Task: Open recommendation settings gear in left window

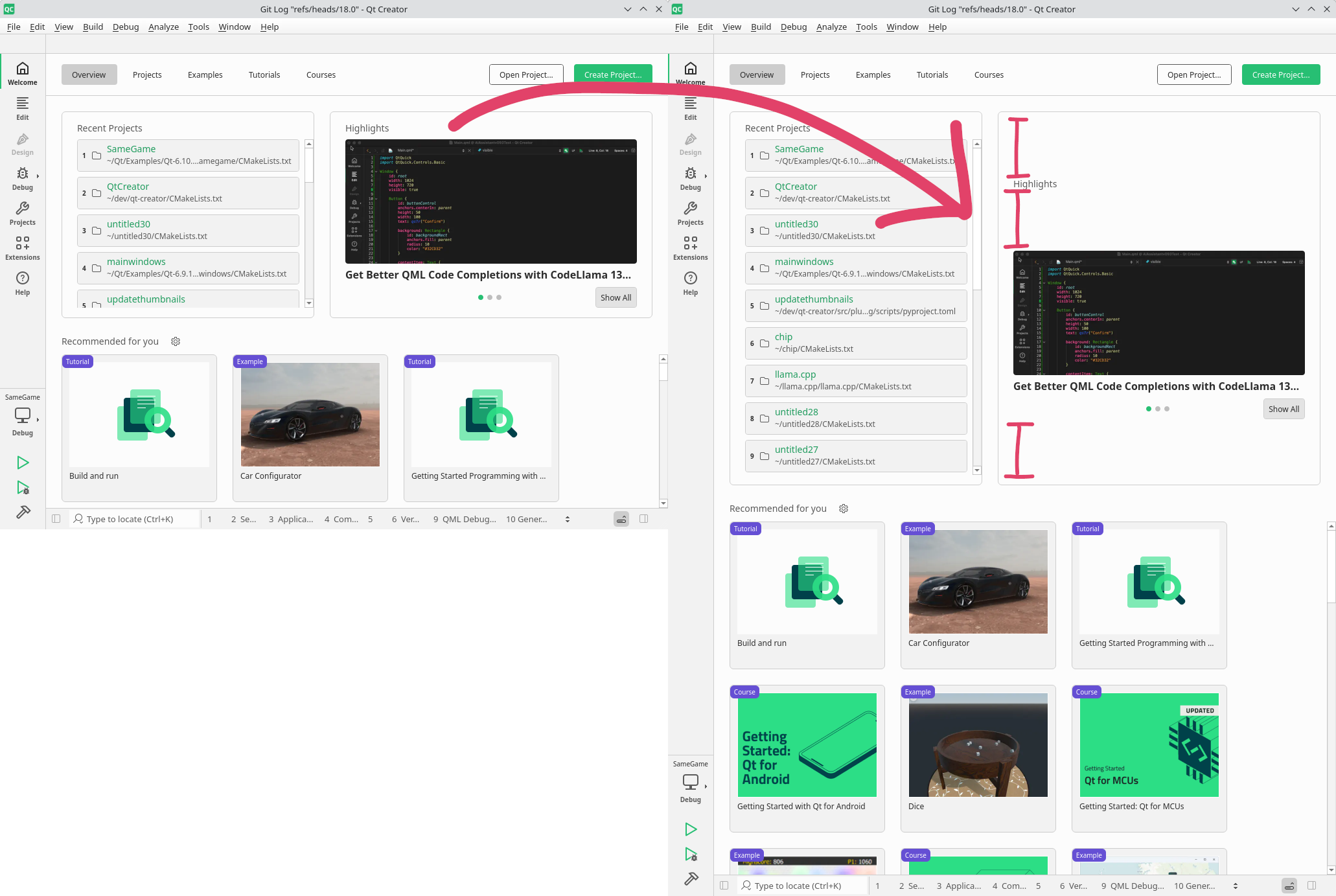Action: [x=176, y=341]
